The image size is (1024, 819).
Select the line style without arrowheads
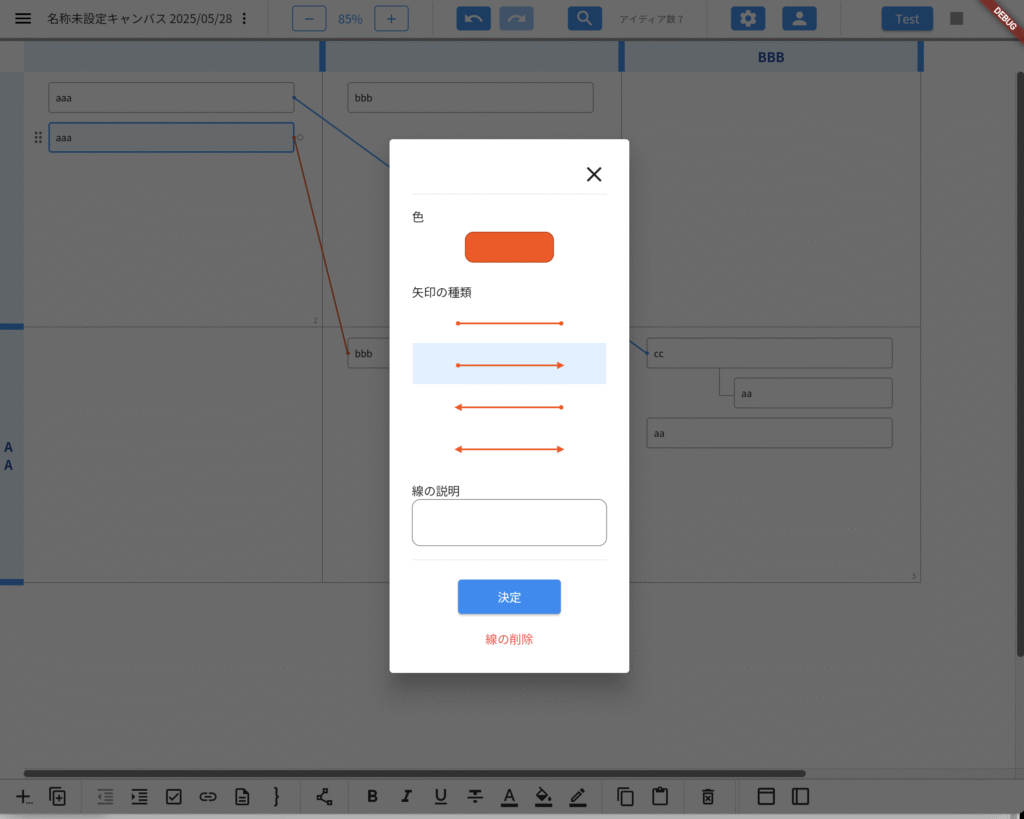click(x=509, y=323)
